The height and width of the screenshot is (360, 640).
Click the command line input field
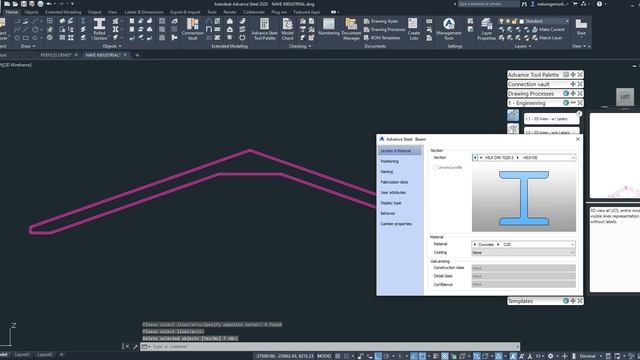click(x=330, y=347)
